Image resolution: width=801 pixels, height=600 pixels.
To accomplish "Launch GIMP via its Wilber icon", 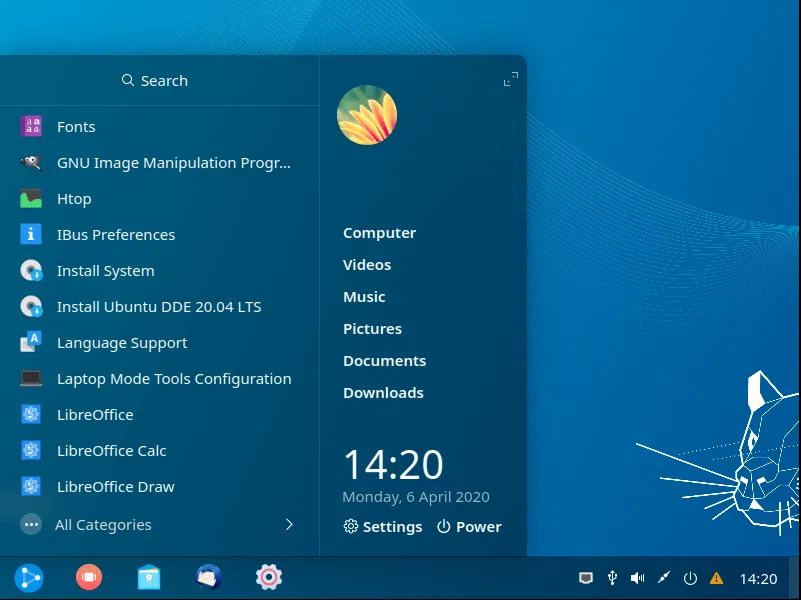I will [31, 162].
